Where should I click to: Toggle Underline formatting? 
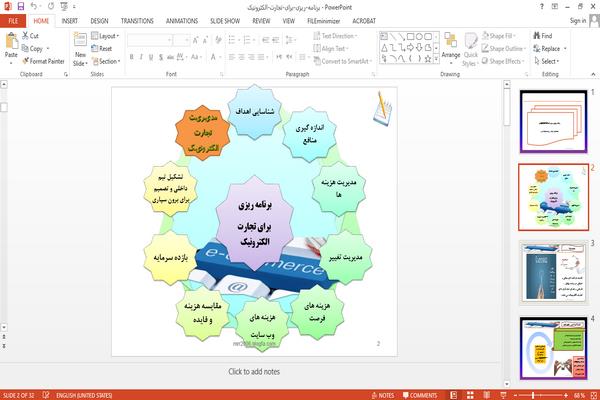[151, 57]
